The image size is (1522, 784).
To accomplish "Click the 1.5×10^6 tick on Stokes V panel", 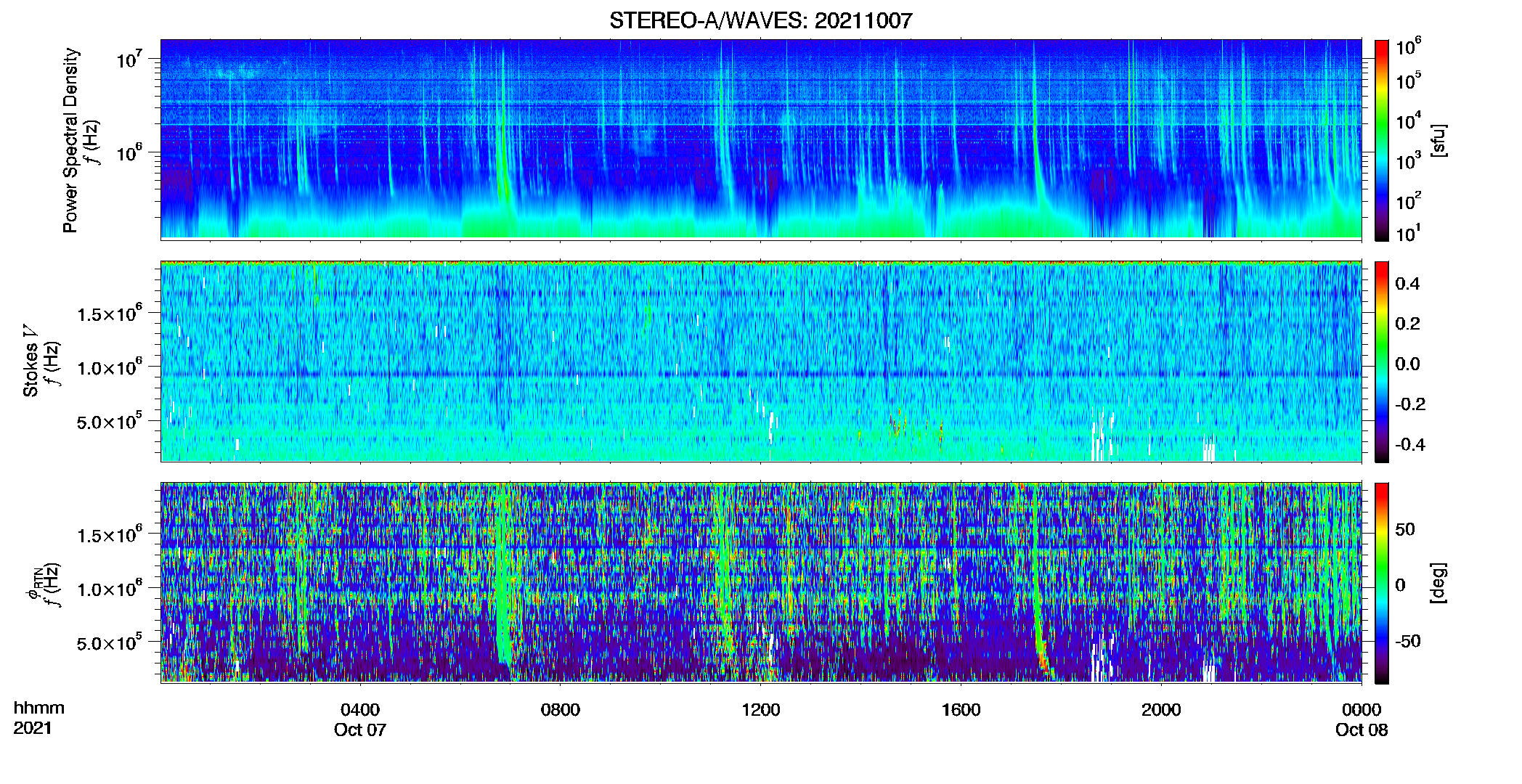I will [x=110, y=314].
